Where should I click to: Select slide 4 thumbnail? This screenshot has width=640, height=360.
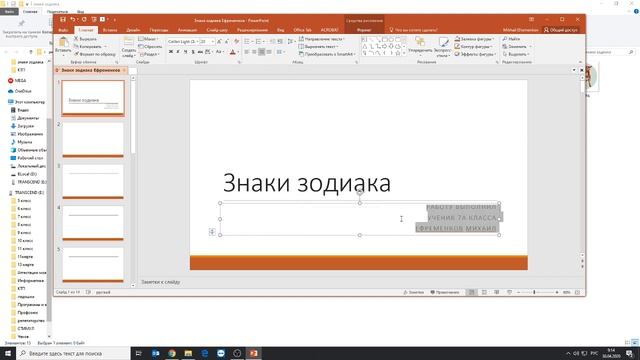coord(93,223)
